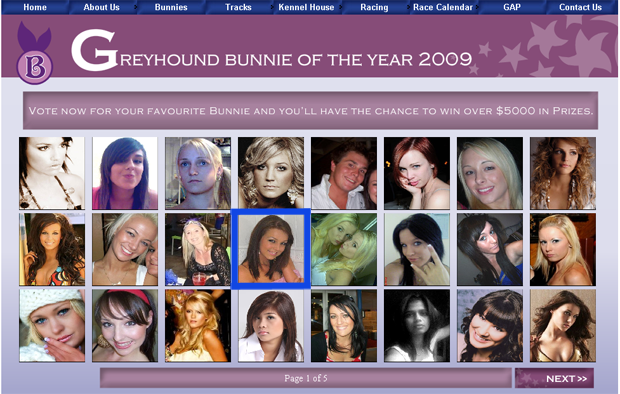Choose the photo with white knit hat
Screen dimensions: 620x394
pyautogui.click(x=52, y=325)
